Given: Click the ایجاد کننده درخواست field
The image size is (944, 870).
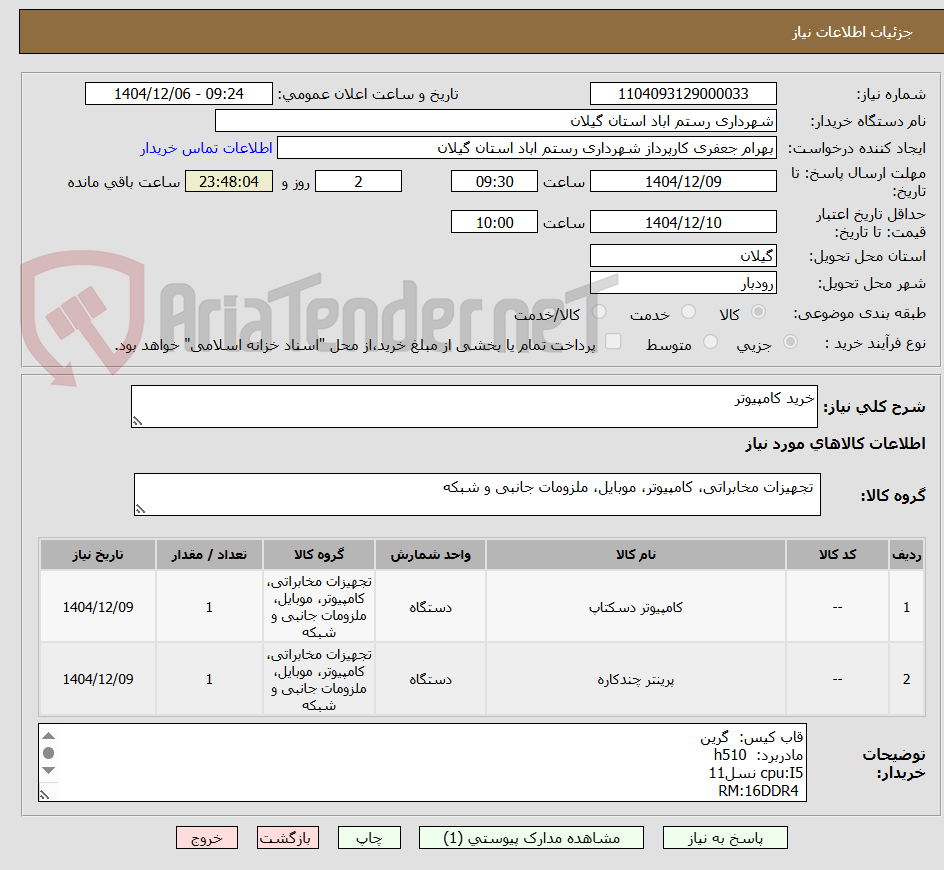Looking at the screenshot, I should coord(527,148).
